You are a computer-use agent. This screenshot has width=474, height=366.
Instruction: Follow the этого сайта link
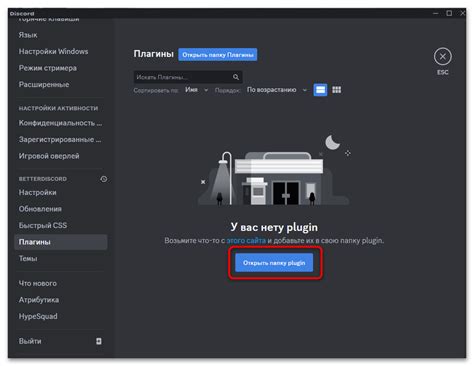point(246,240)
